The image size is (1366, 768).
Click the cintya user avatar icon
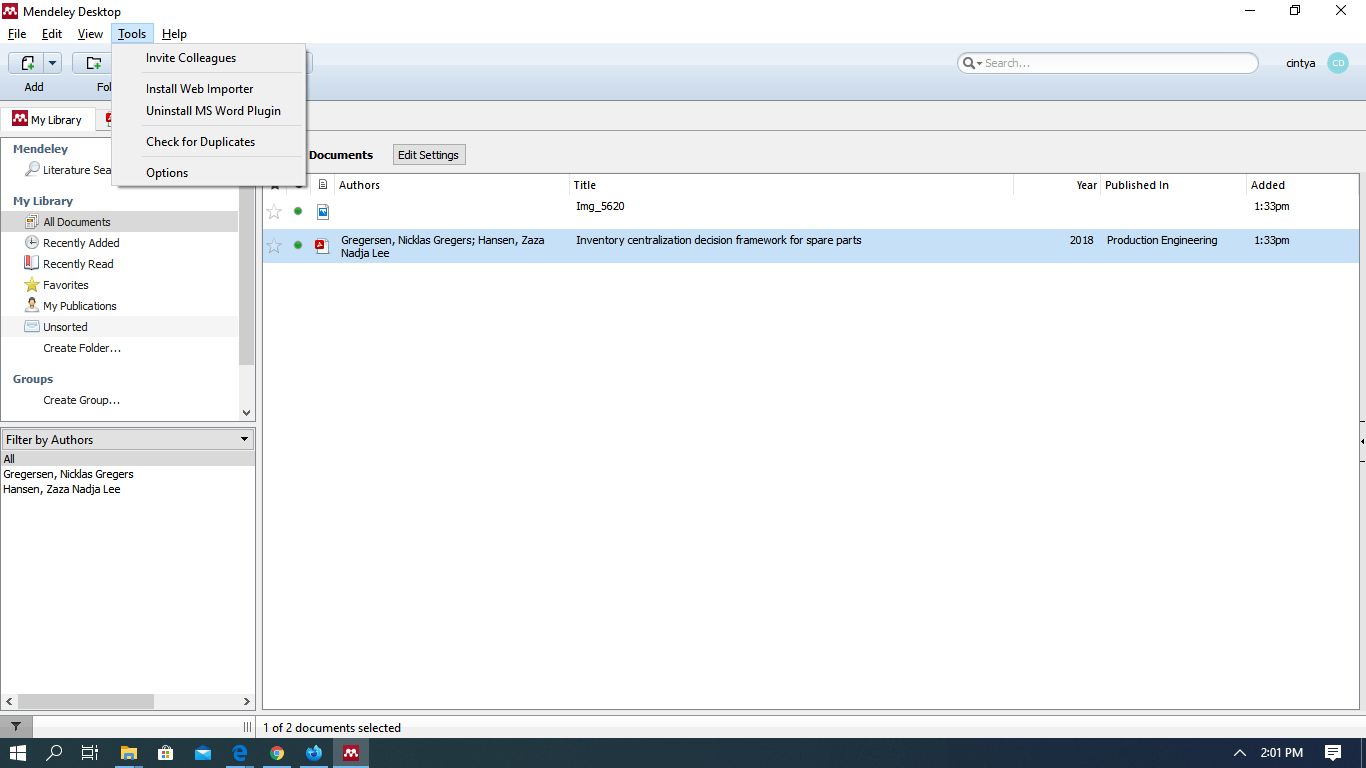tap(1337, 63)
